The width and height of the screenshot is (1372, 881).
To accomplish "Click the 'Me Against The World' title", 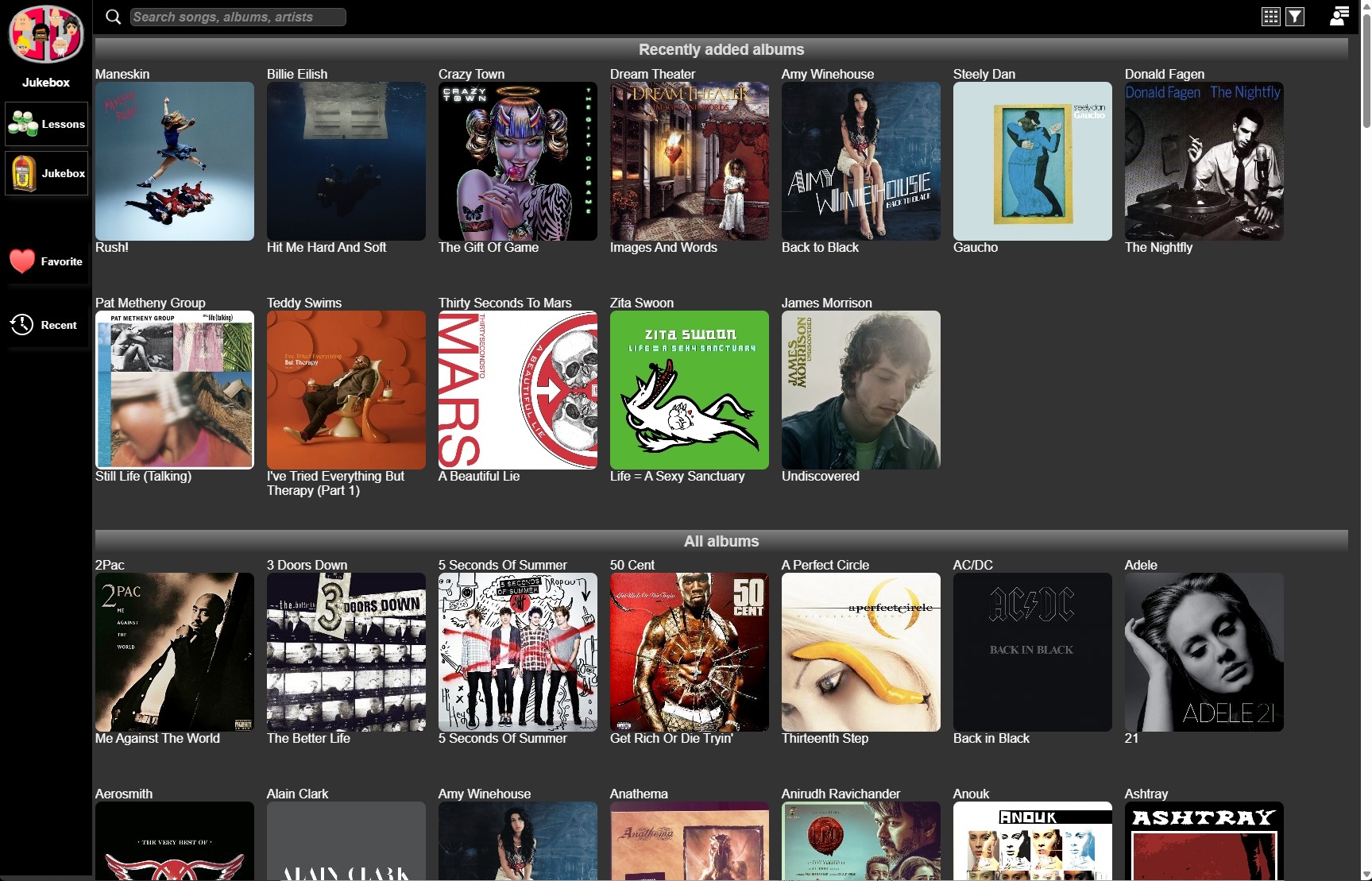I will click(x=157, y=738).
